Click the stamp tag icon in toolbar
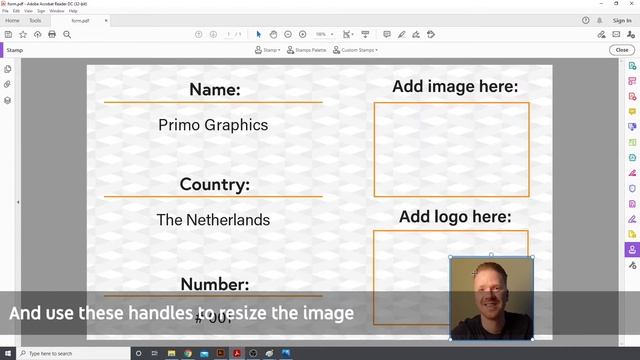Image resolution: width=640 pixels, height=360 pixels. click(431, 35)
